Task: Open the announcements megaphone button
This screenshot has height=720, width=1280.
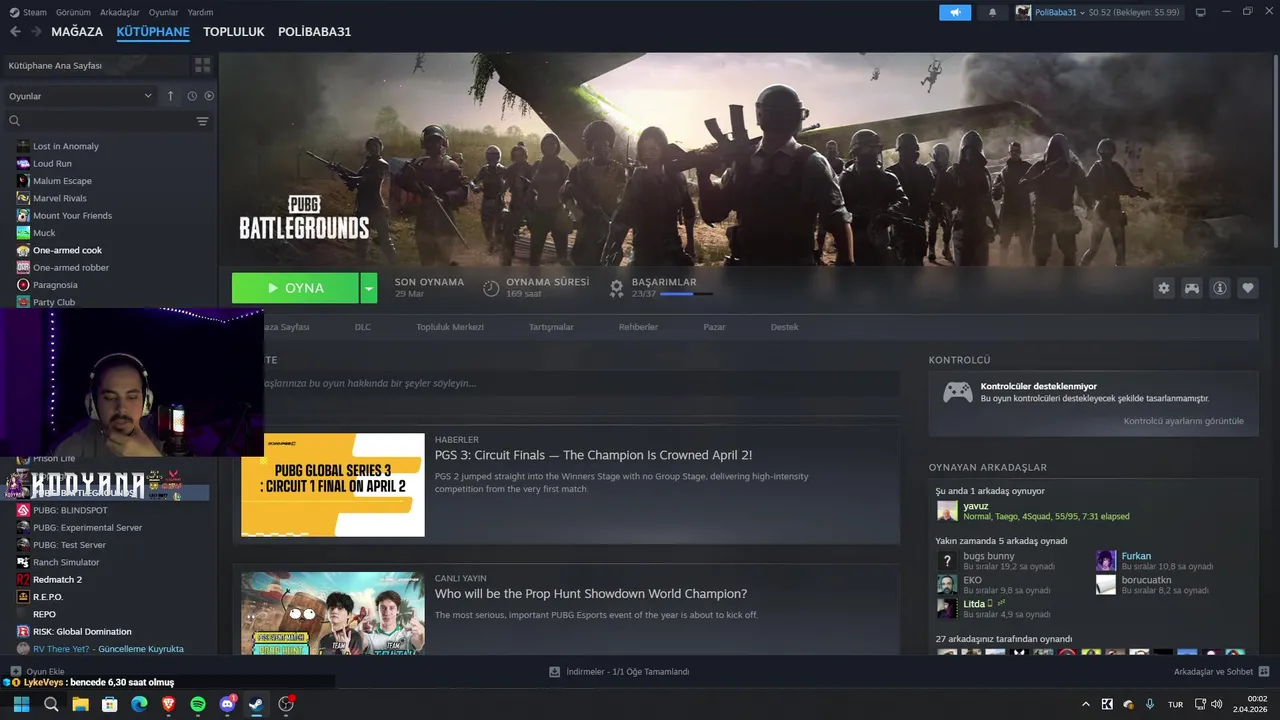Action: tap(955, 12)
